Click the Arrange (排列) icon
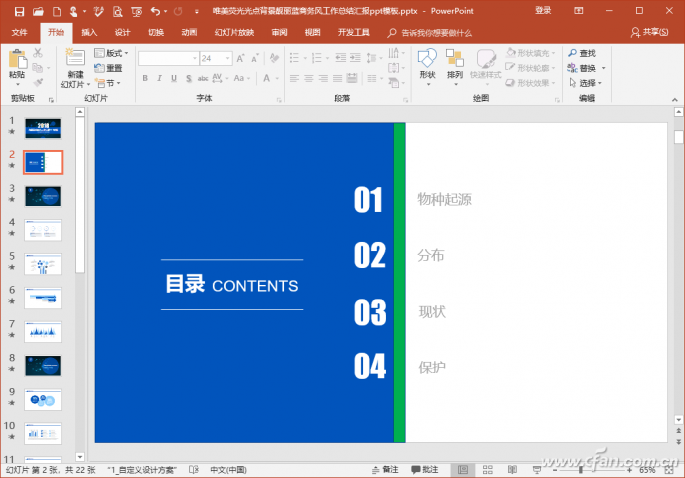685x478 pixels. click(x=455, y=58)
